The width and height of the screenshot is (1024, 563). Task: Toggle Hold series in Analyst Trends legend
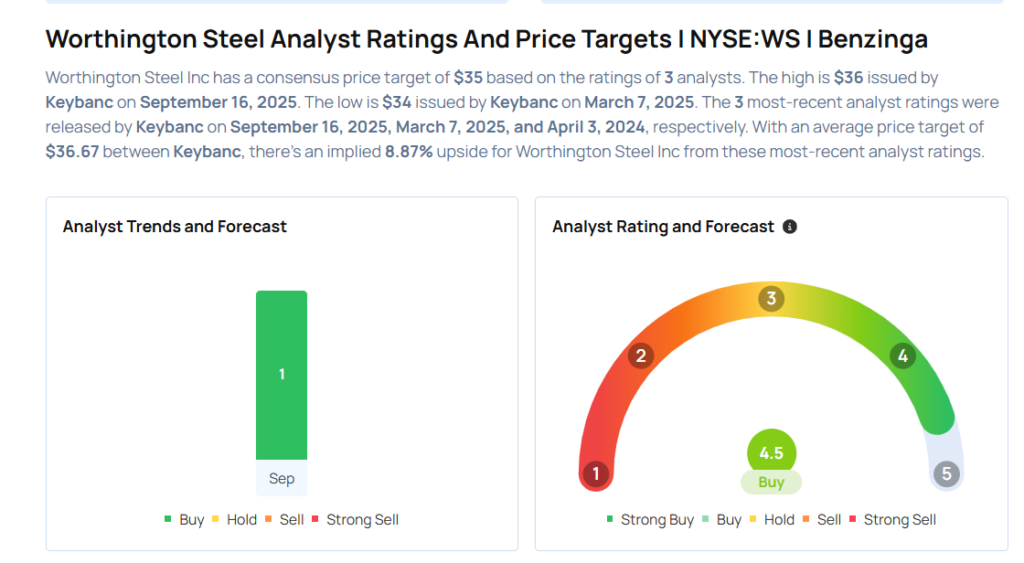235,520
